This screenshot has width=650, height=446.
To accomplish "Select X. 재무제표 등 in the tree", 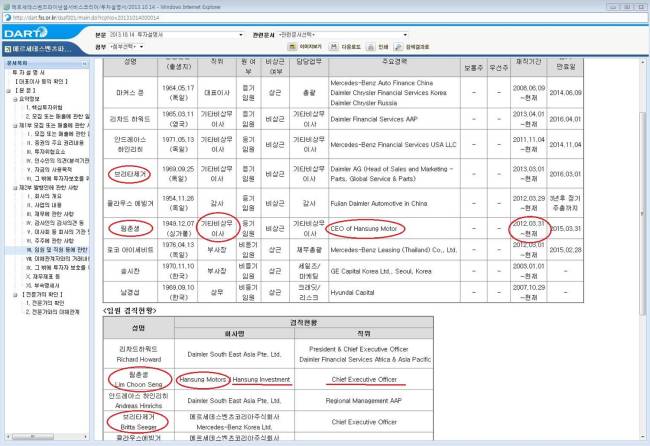I will tap(43, 276).
